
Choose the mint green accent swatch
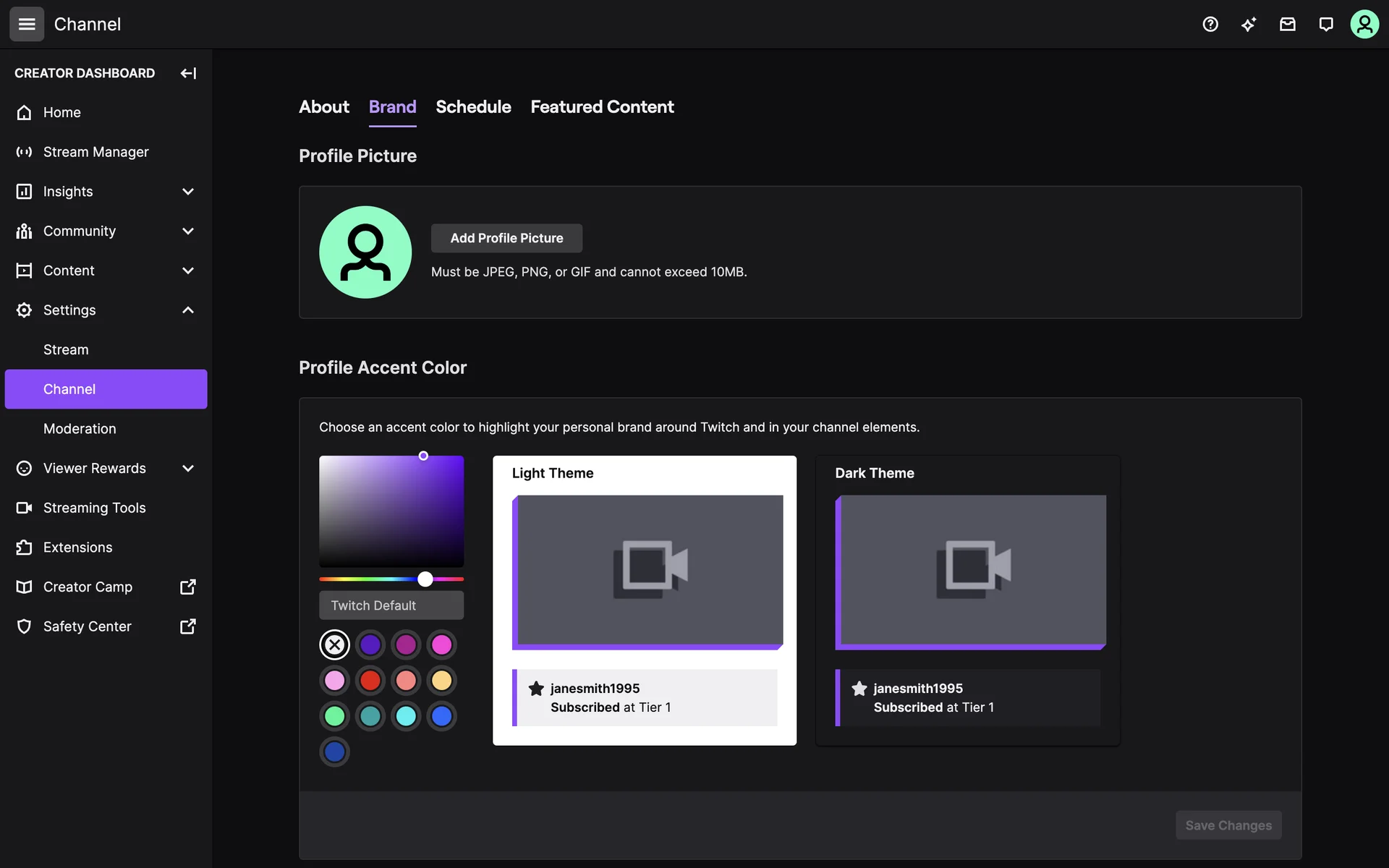pos(334,716)
